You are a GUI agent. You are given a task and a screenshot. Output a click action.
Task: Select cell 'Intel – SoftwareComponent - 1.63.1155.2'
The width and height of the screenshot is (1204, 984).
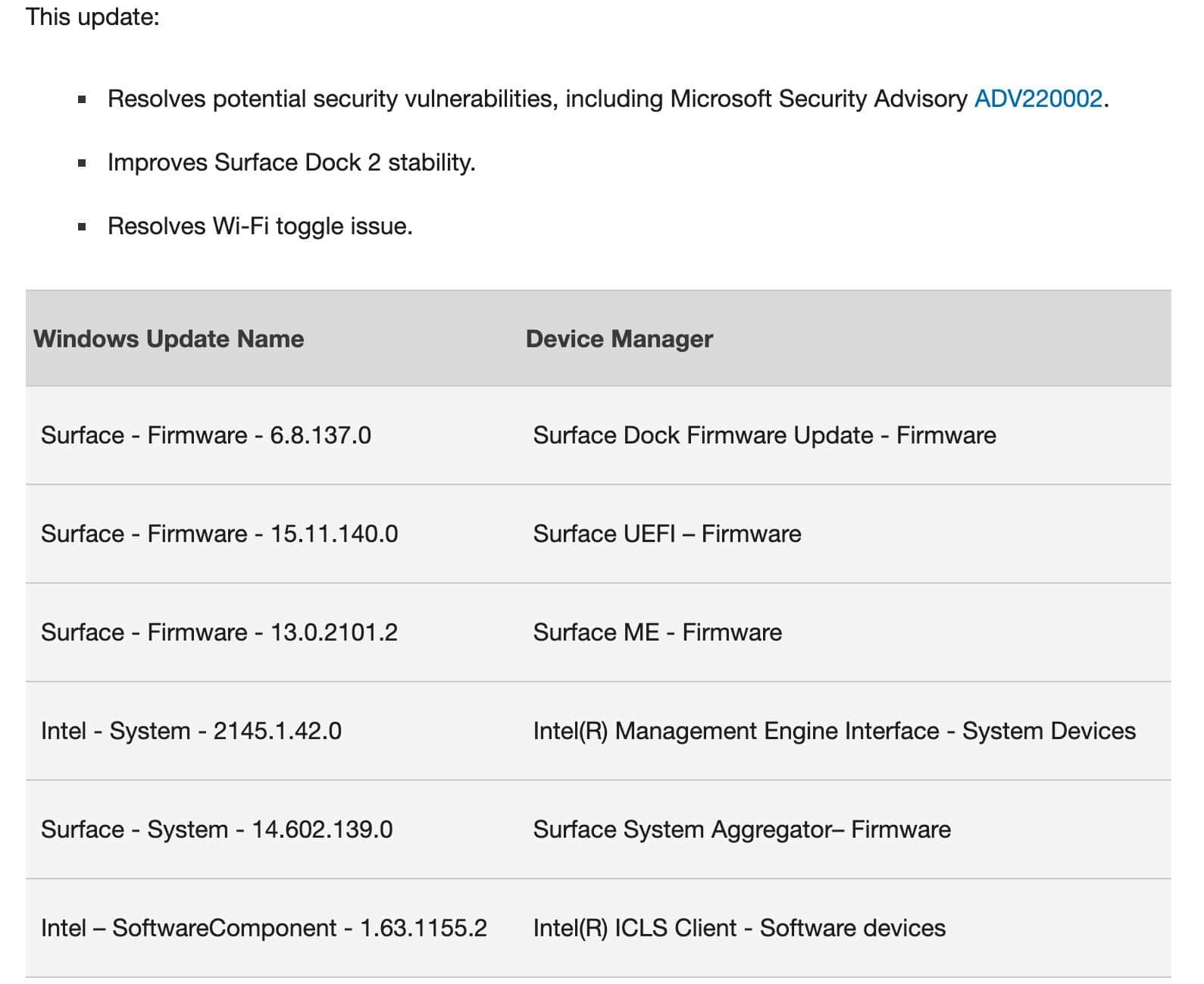pyautogui.click(x=264, y=928)
